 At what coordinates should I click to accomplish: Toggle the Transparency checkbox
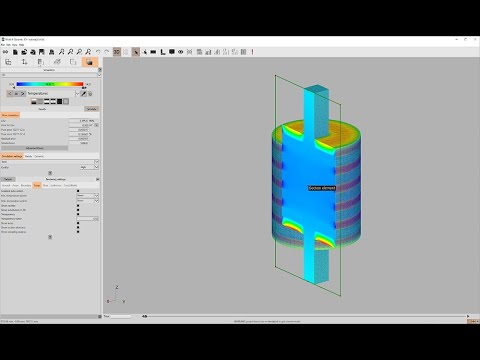[78, 214]
